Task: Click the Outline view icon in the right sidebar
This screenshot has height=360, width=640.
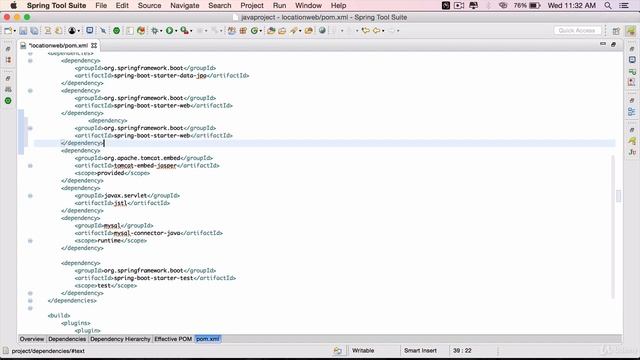Action: point(632,112)
